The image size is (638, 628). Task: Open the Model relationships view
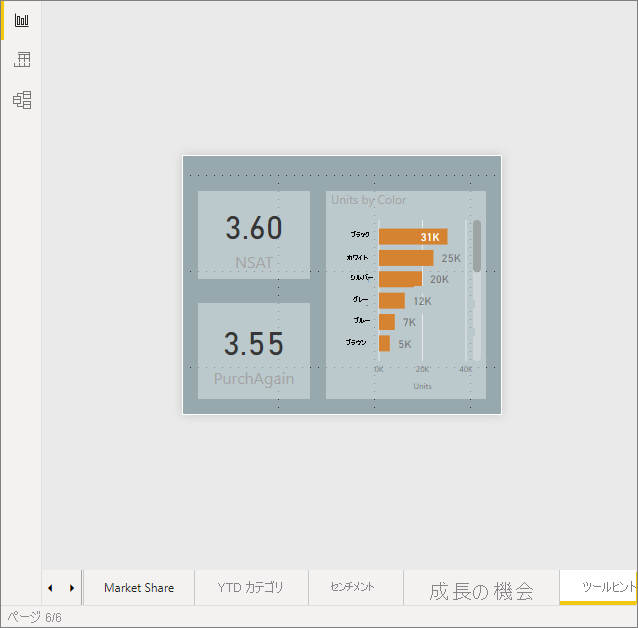click(22, 100)
